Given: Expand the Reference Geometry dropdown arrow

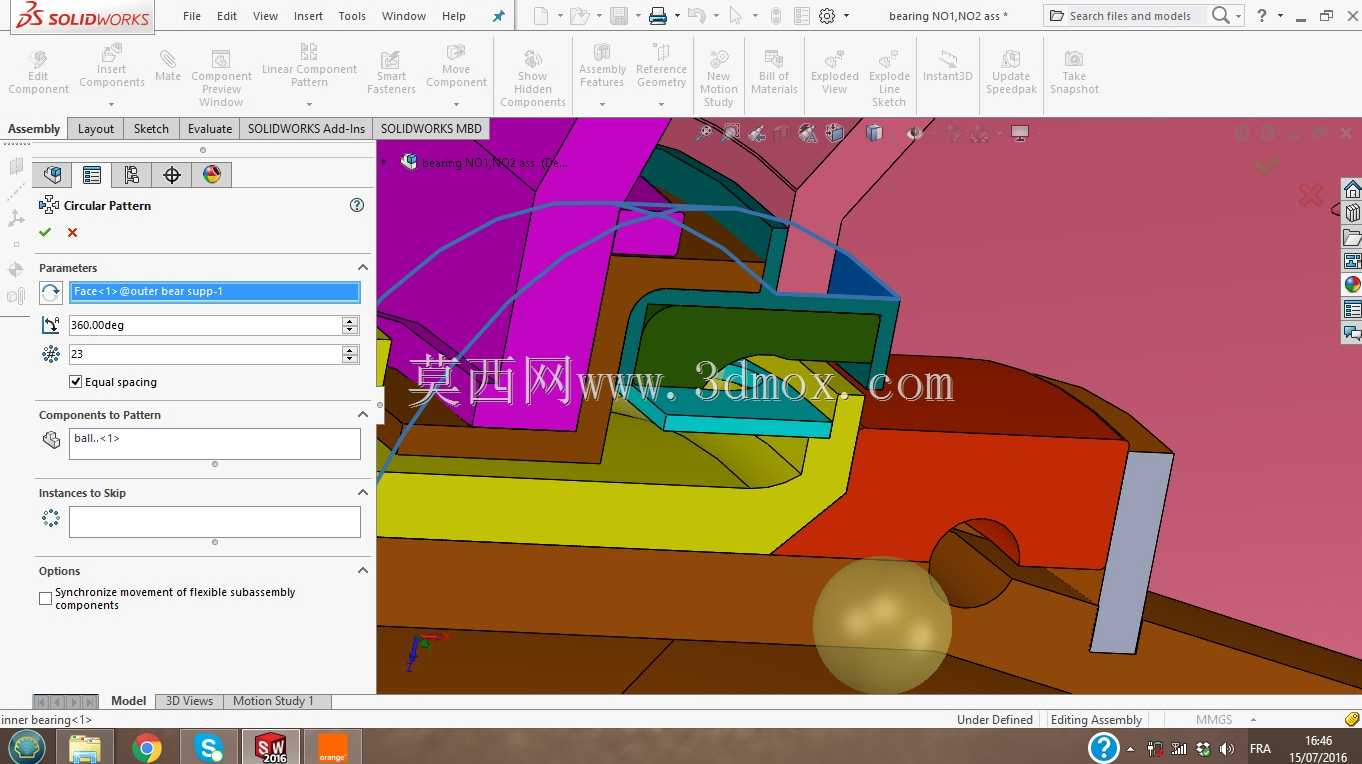Looking at the screenshot, I should tap(661, 104).
